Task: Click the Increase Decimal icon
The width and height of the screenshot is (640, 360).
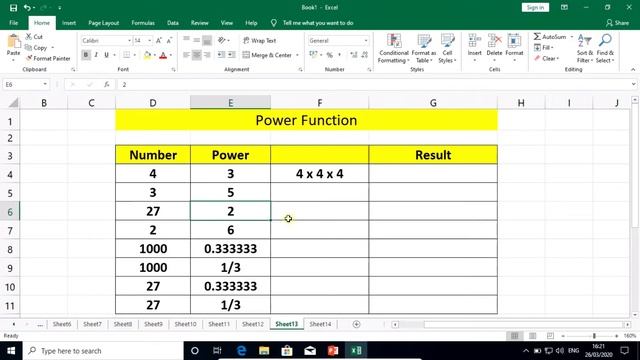Action: [x=353, y=55]
